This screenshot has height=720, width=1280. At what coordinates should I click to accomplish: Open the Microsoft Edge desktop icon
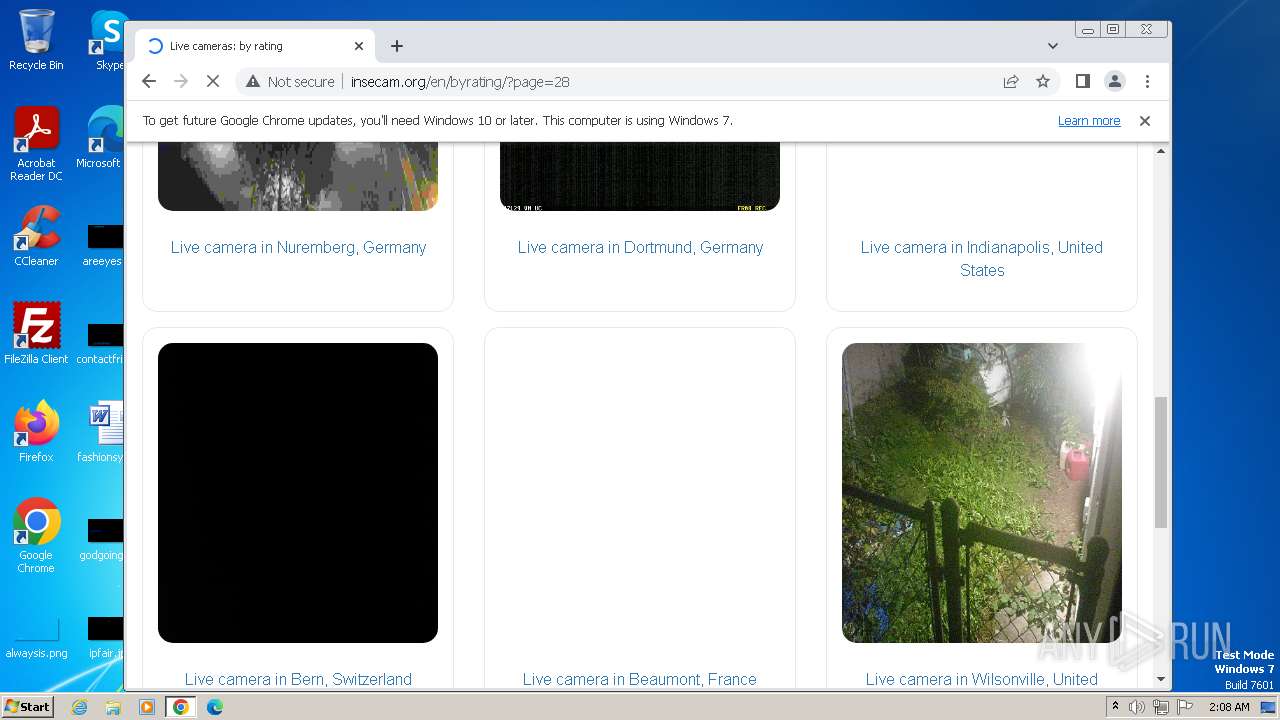click(102, 138)
